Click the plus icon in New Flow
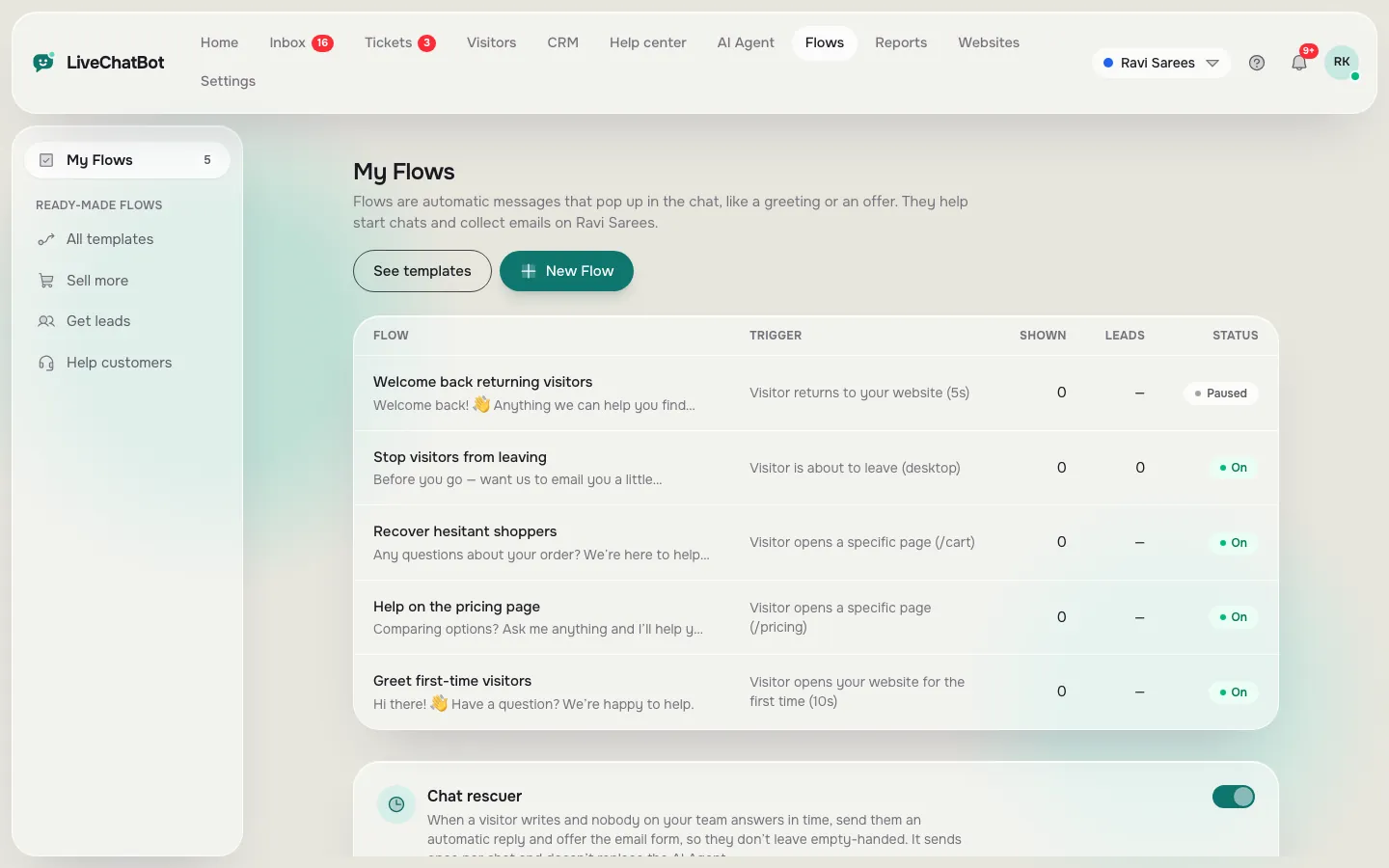The image size is (1389, 868). (x=529, y=271)
